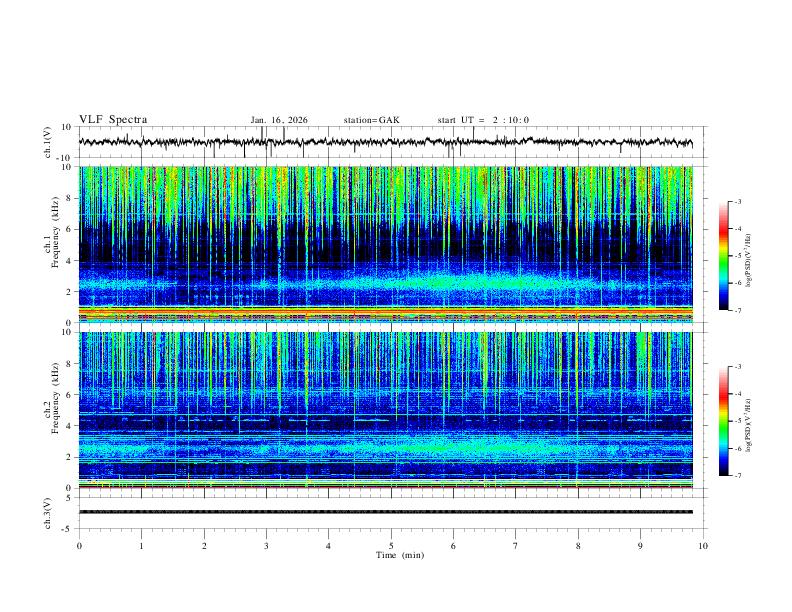This screenshot has width=792, height=612.
Task: Click the "-10" tick on ch.1(V) axis
Action: pyautogui.click(x=65, y=158)
